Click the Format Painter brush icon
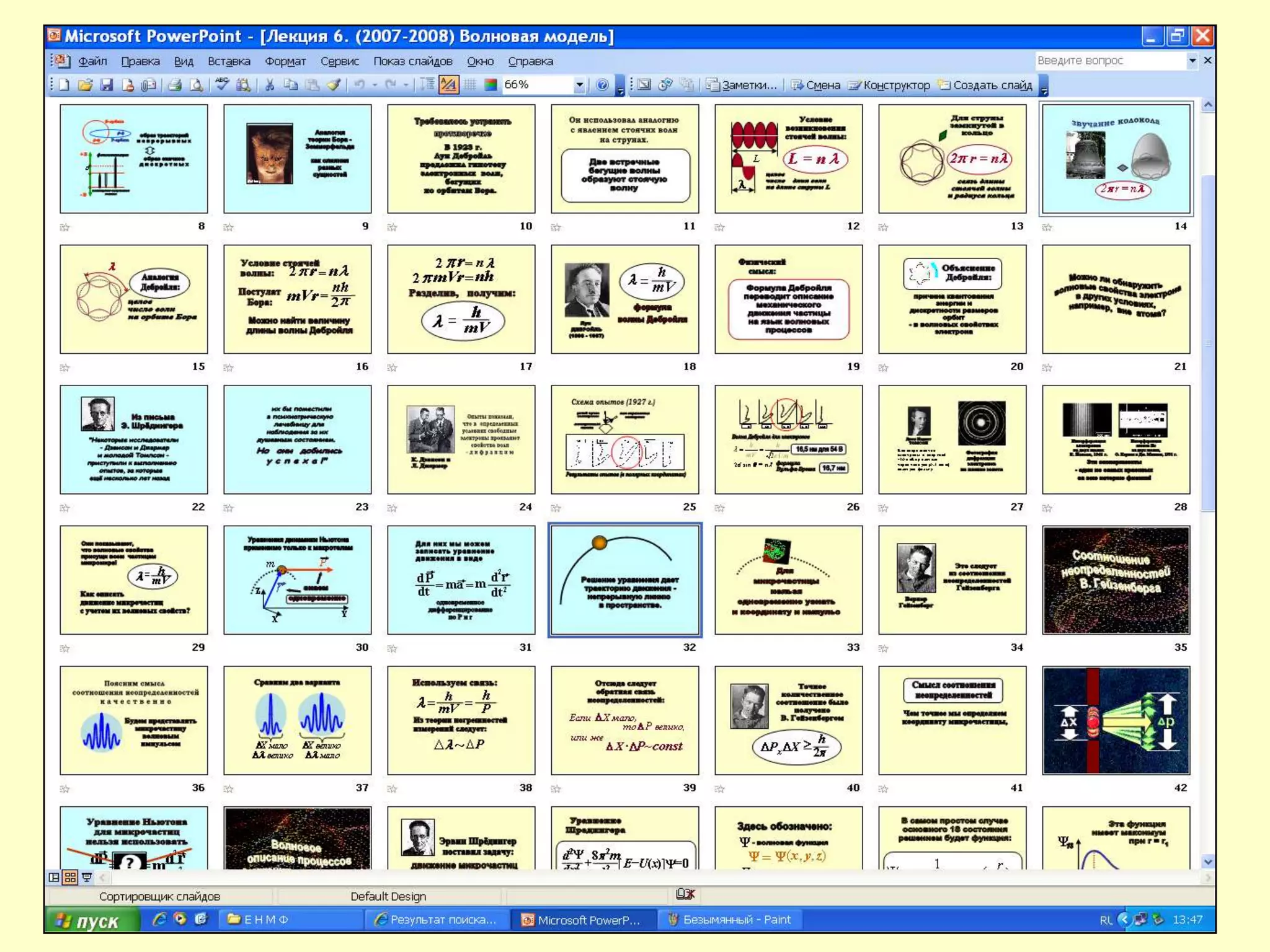1270x952 pixels. 334,85
